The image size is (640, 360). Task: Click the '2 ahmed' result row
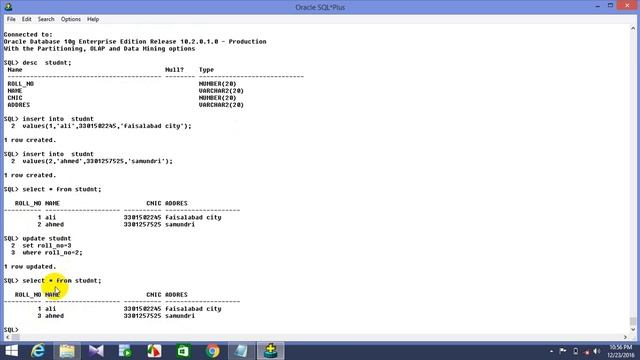point(116,224)
